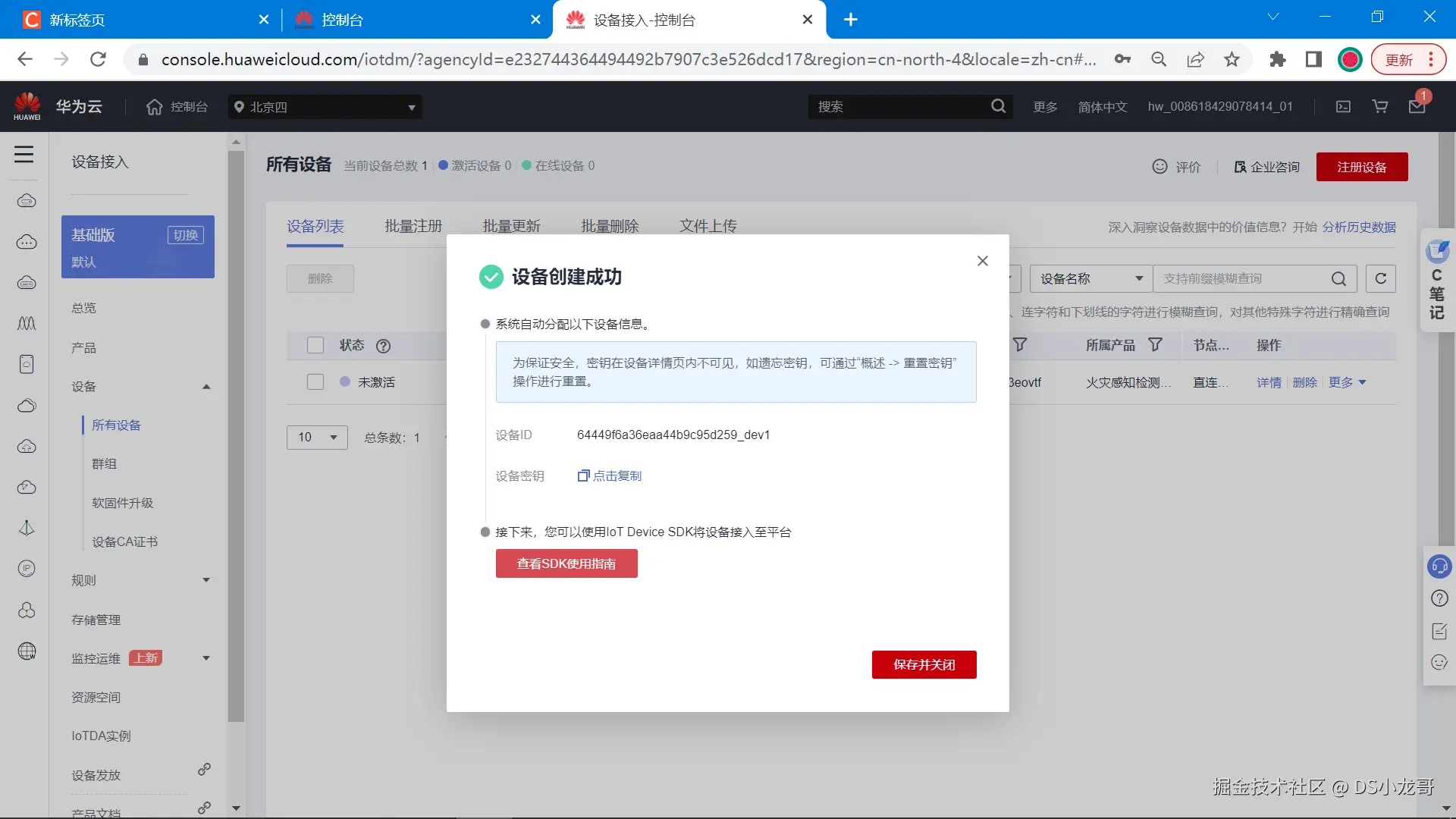This screenshot has width=1456, height=819.
Task: Click the shopping cart icon
Action: pos(1380,107)
